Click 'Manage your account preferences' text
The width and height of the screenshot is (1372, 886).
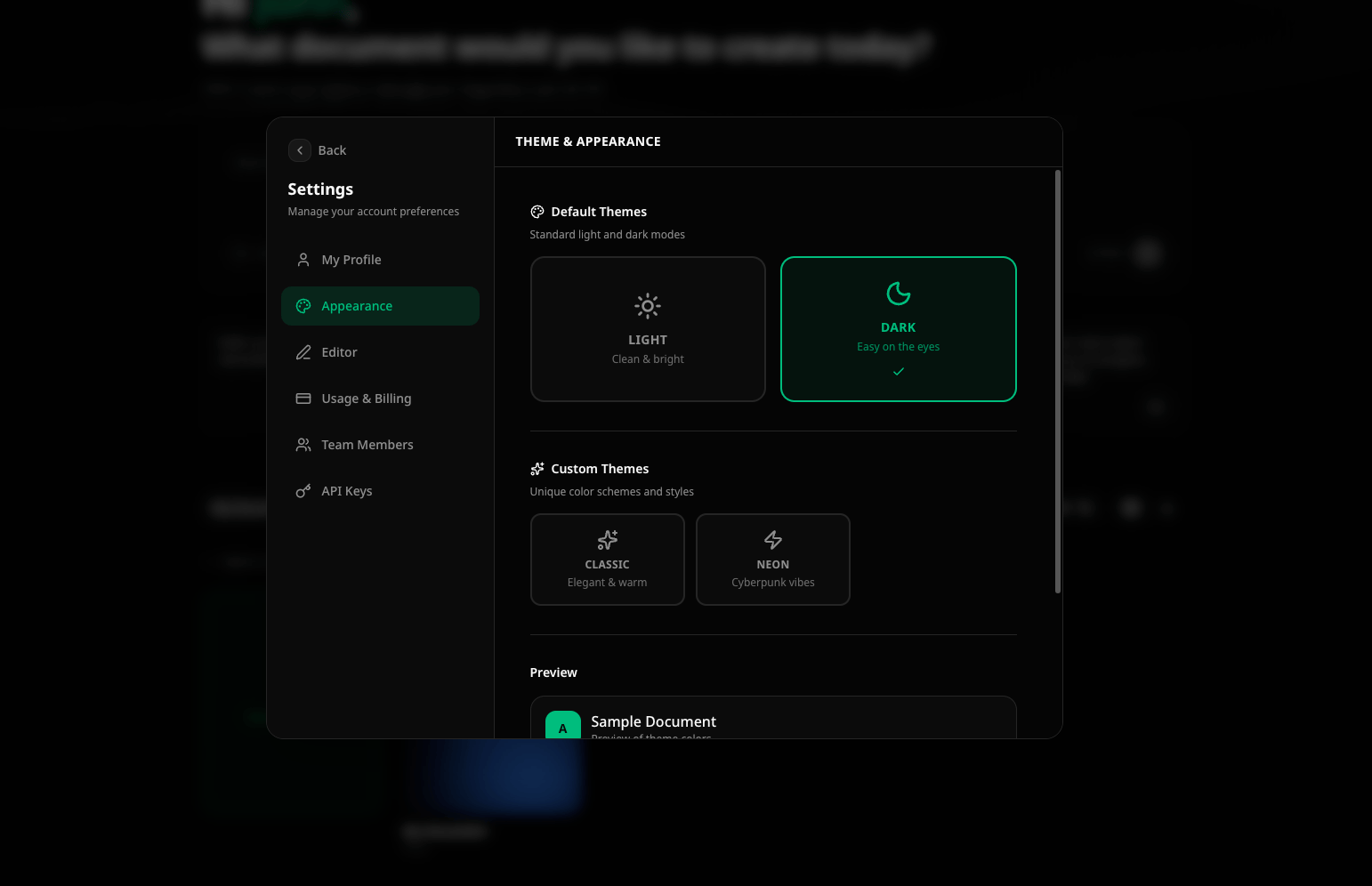point(374,212)
